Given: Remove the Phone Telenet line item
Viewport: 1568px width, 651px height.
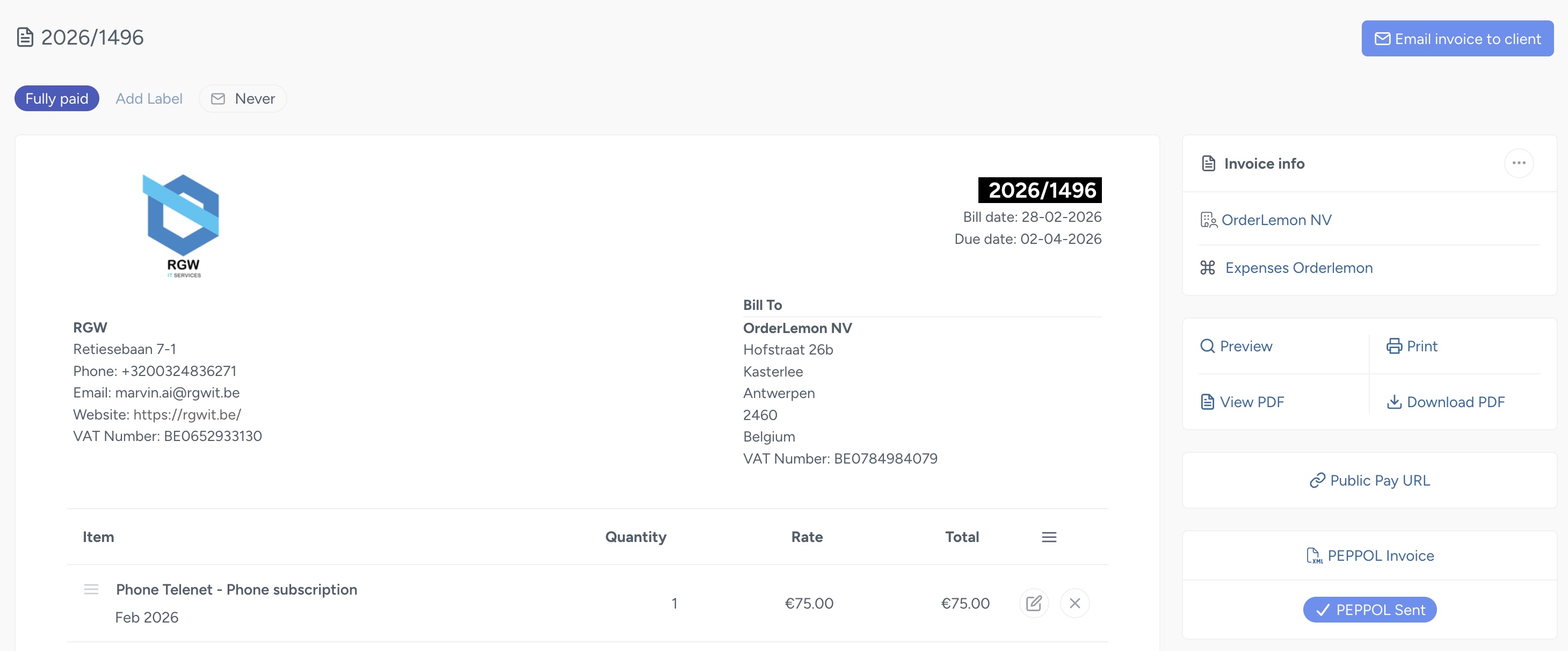Looking at the screenshot, I should 1075,603.
